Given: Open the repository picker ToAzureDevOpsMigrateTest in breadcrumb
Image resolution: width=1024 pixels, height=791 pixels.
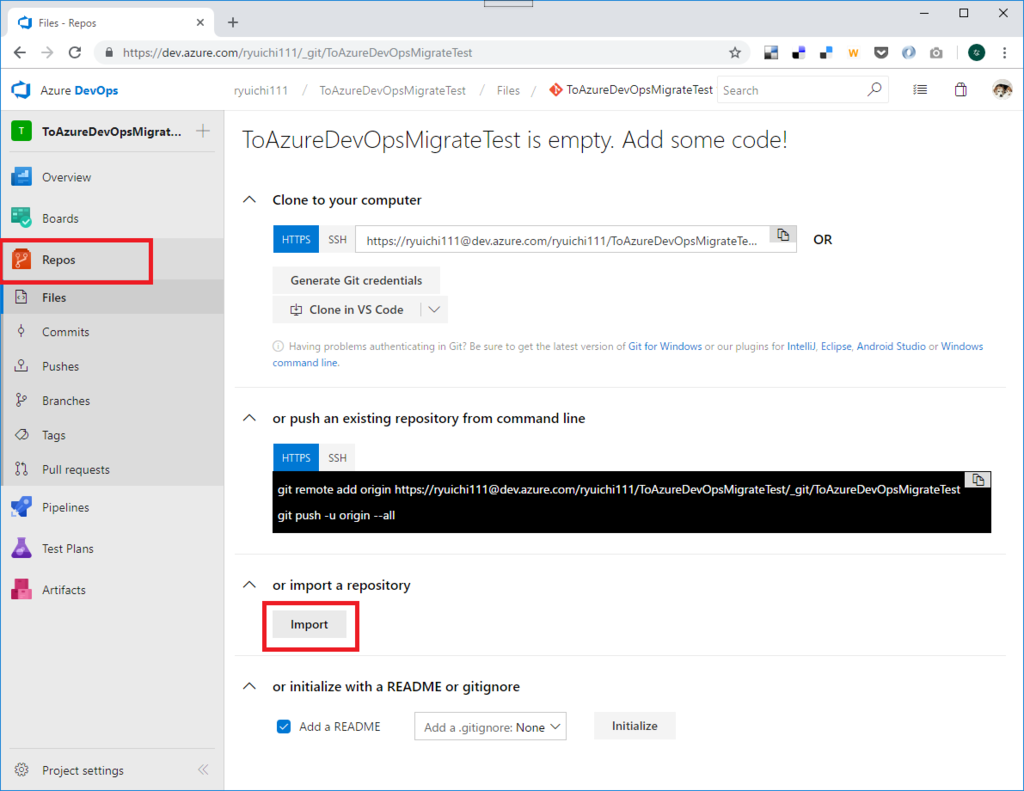Looking at the screenshot, I should pyautogui.click(x=631, y=89).
